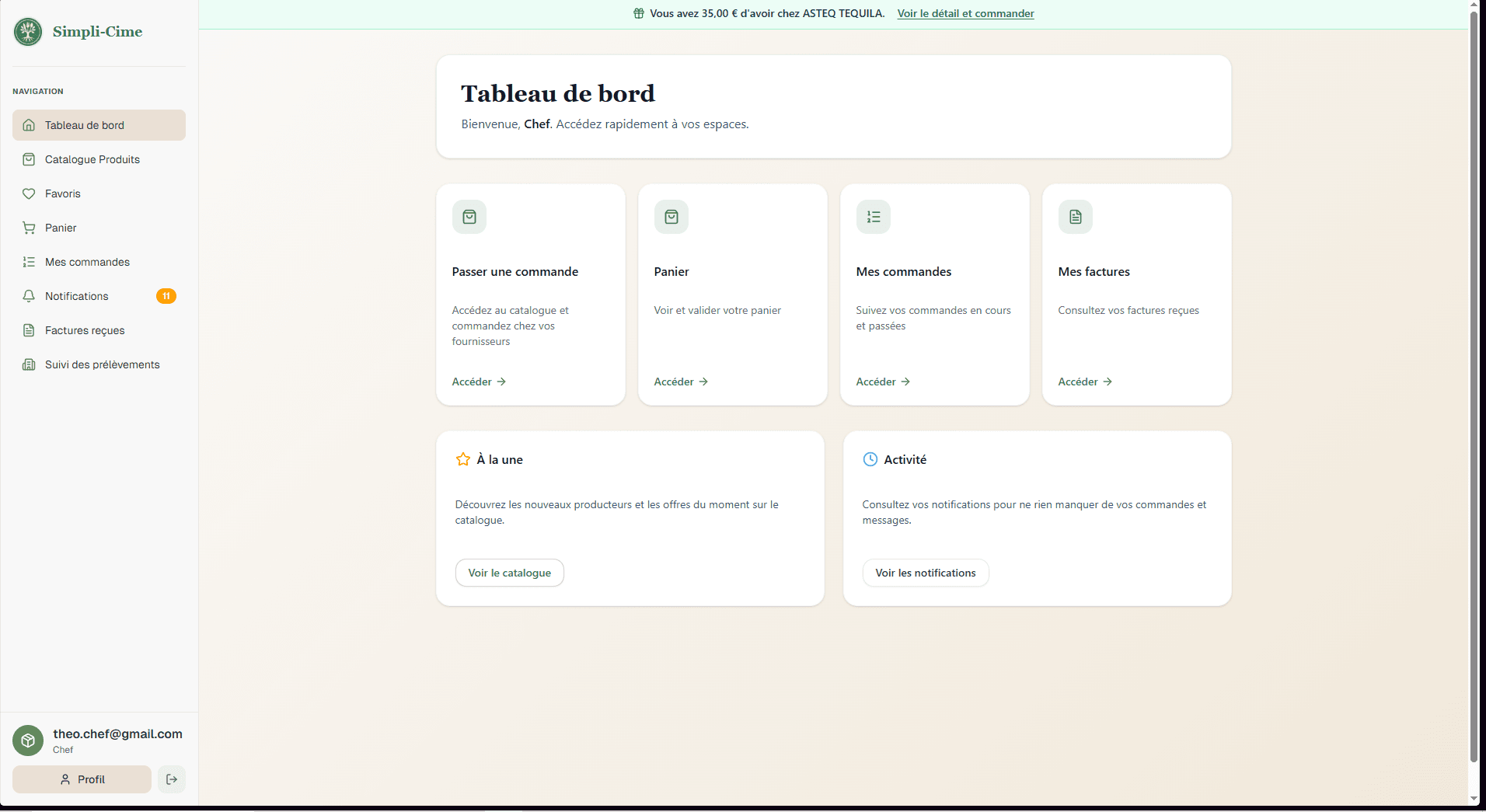Click the page vertical scrollbar
Viewport: 1486px width, 812px height.
tap(1474, 389)
